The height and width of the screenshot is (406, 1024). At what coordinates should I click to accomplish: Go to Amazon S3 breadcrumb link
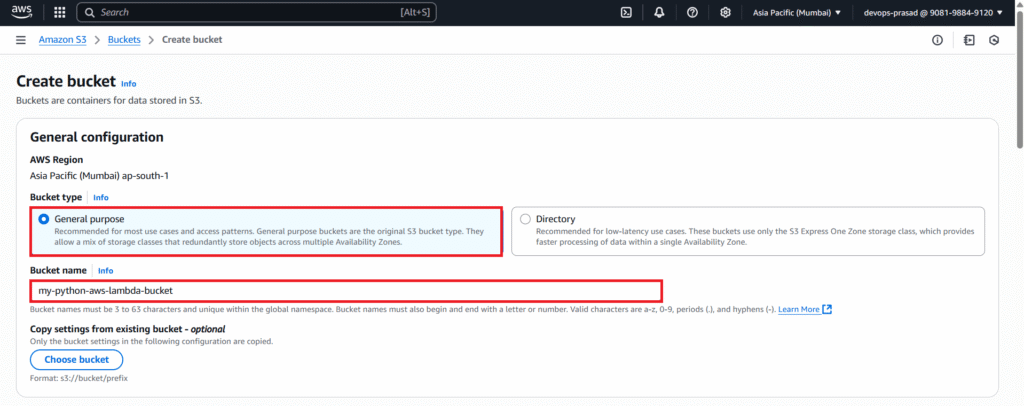(x=62, y=40)
